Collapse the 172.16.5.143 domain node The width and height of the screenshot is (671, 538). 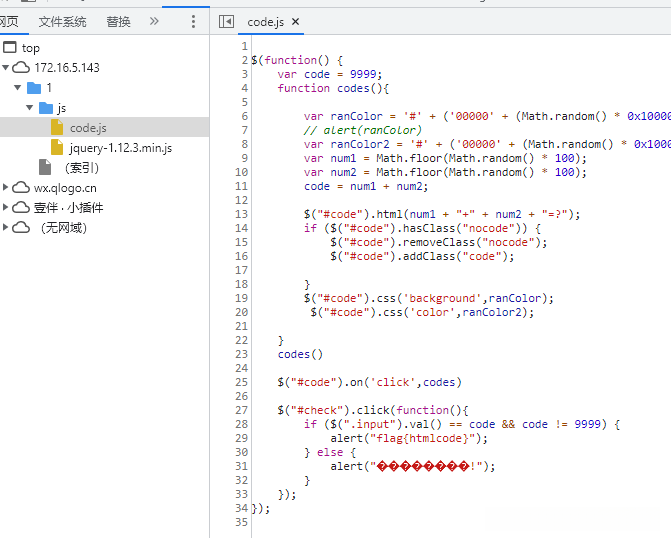click(6, 67)
